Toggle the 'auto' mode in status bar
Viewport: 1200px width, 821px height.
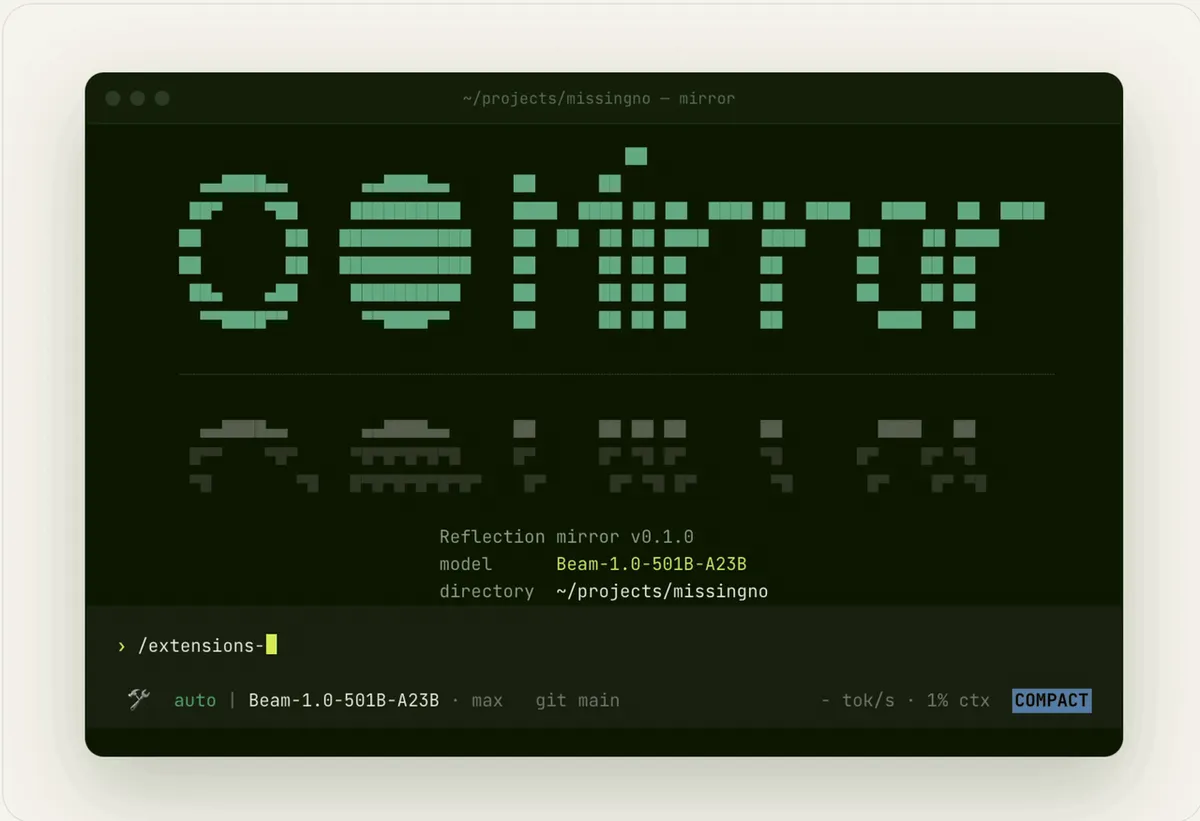tap(195, 700)
